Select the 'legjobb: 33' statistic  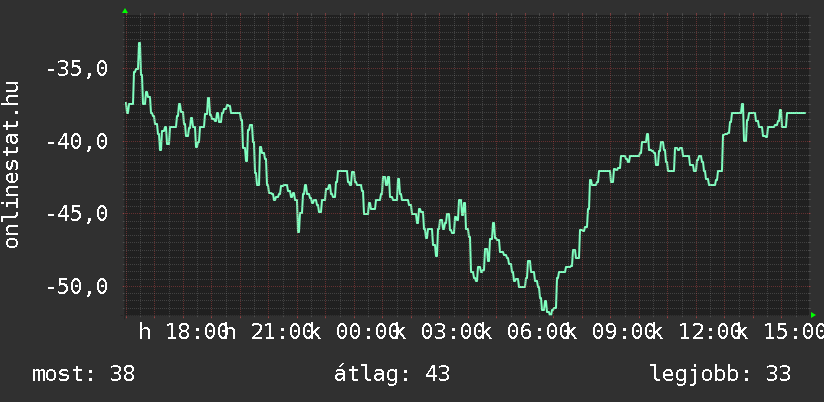click(x=720, y=374)
